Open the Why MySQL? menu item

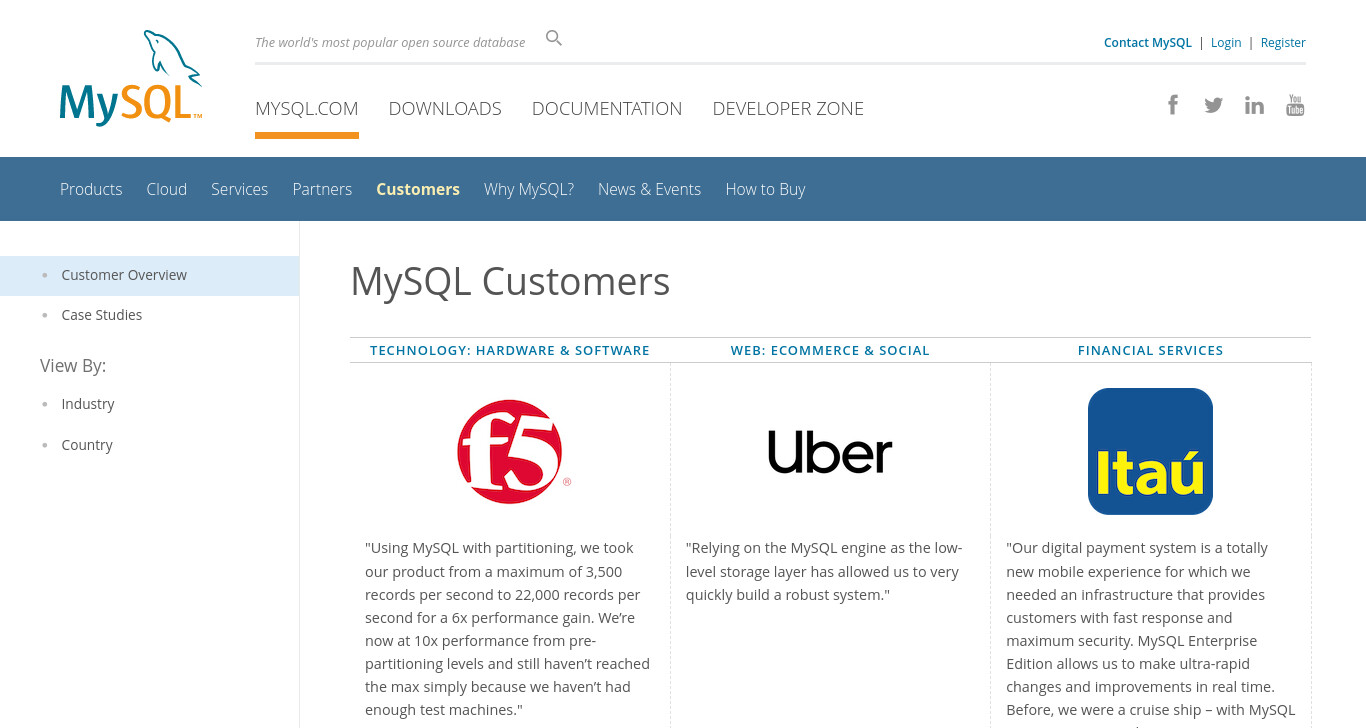click(529, 189)
